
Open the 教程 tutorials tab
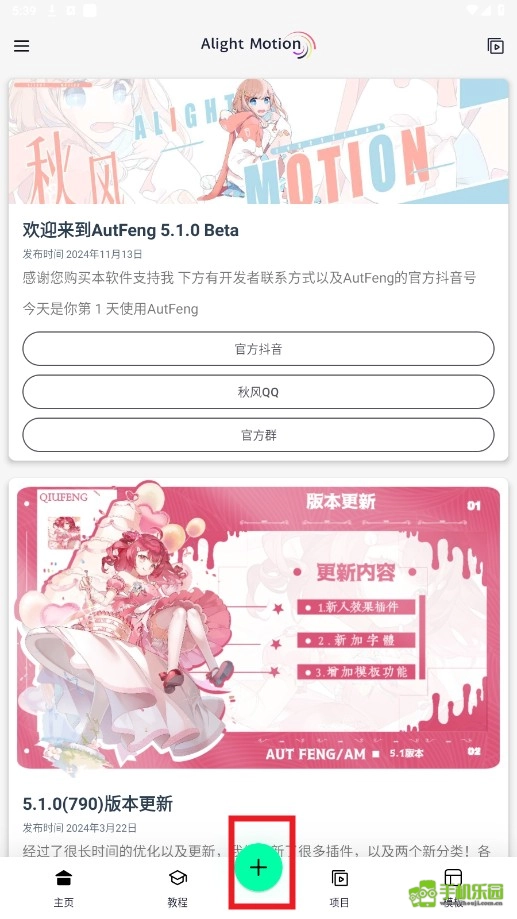click(178, 887)
